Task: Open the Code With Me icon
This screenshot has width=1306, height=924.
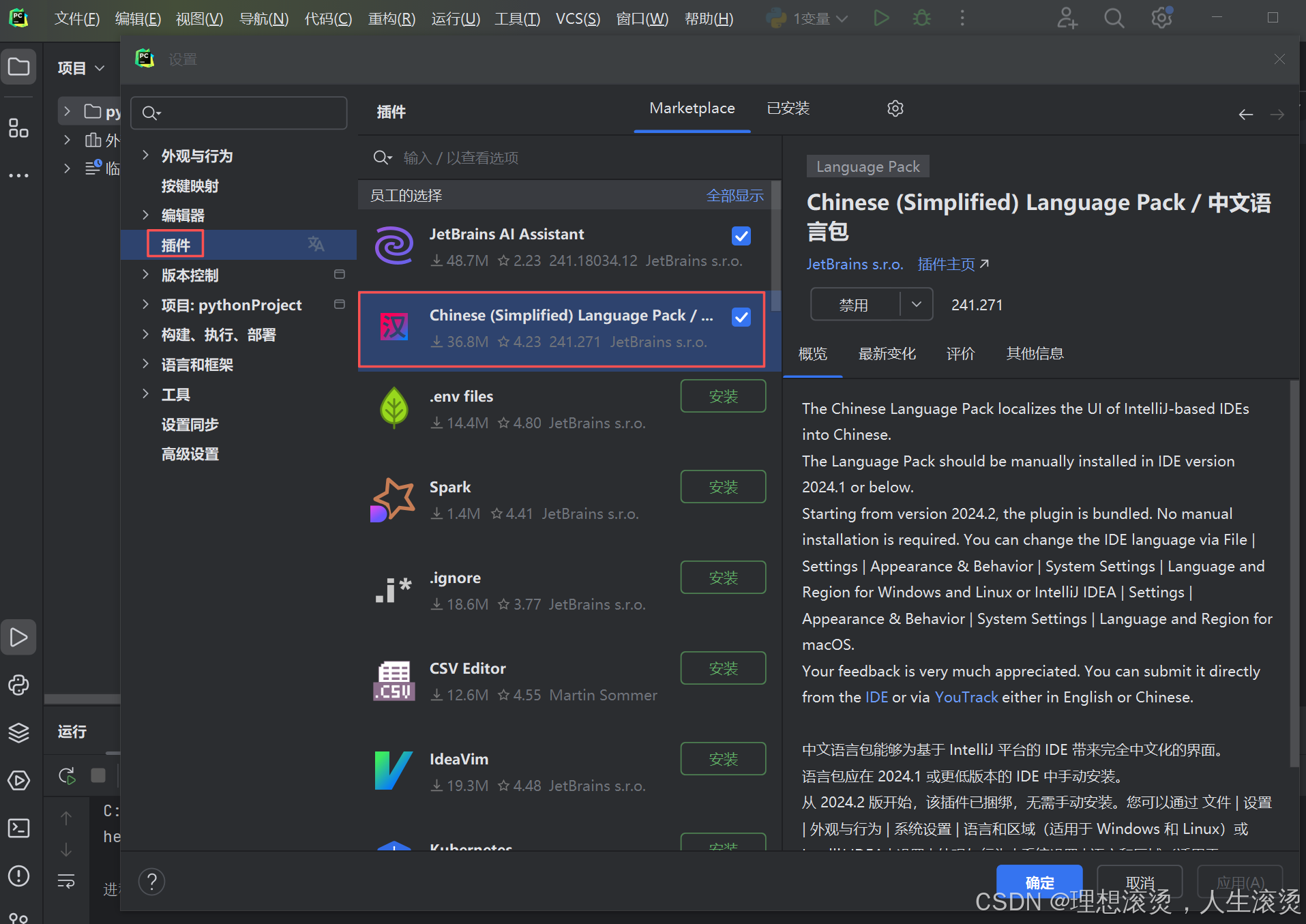Action: 1067,18
